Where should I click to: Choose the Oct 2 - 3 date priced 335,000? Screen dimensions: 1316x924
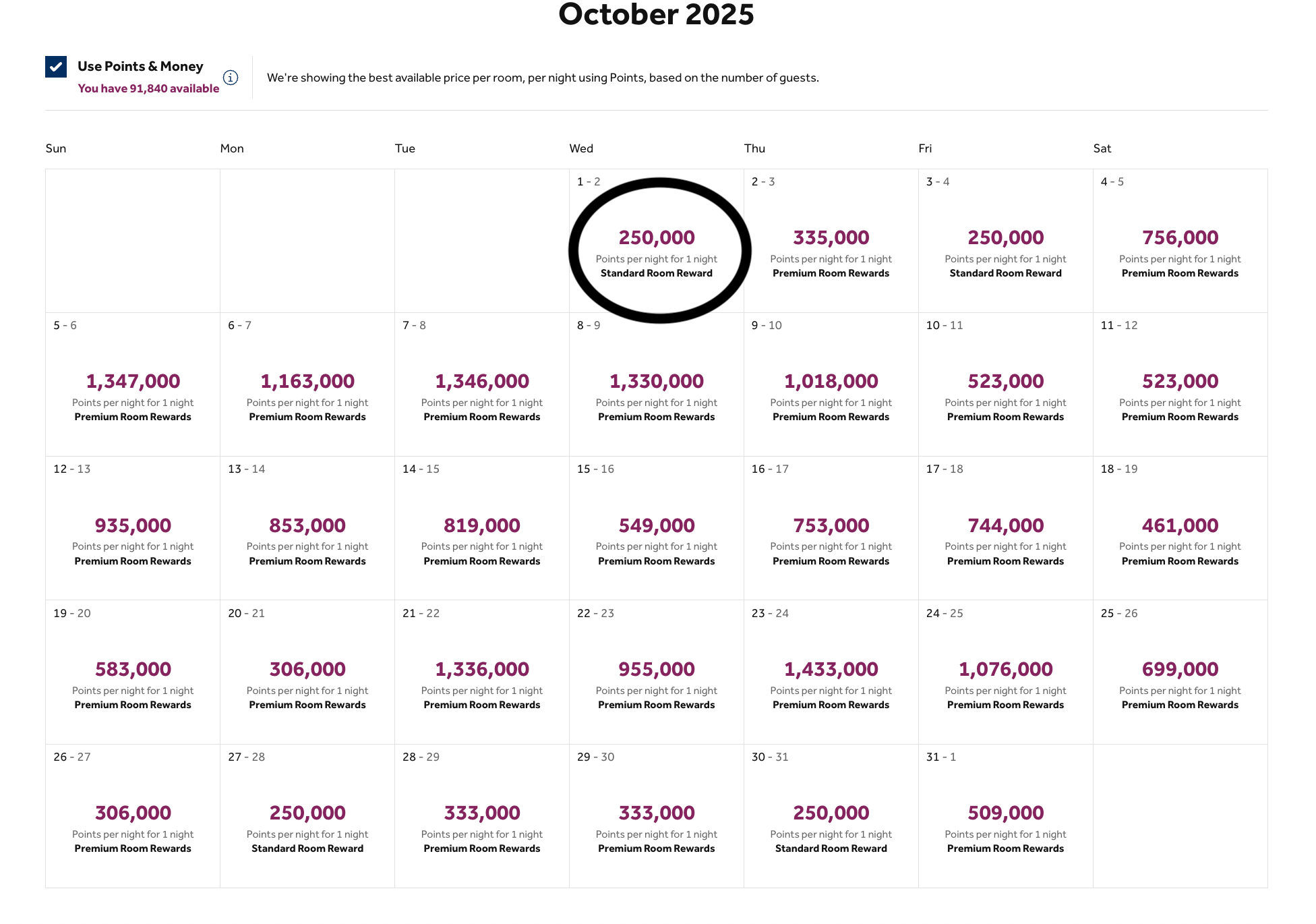831,241
